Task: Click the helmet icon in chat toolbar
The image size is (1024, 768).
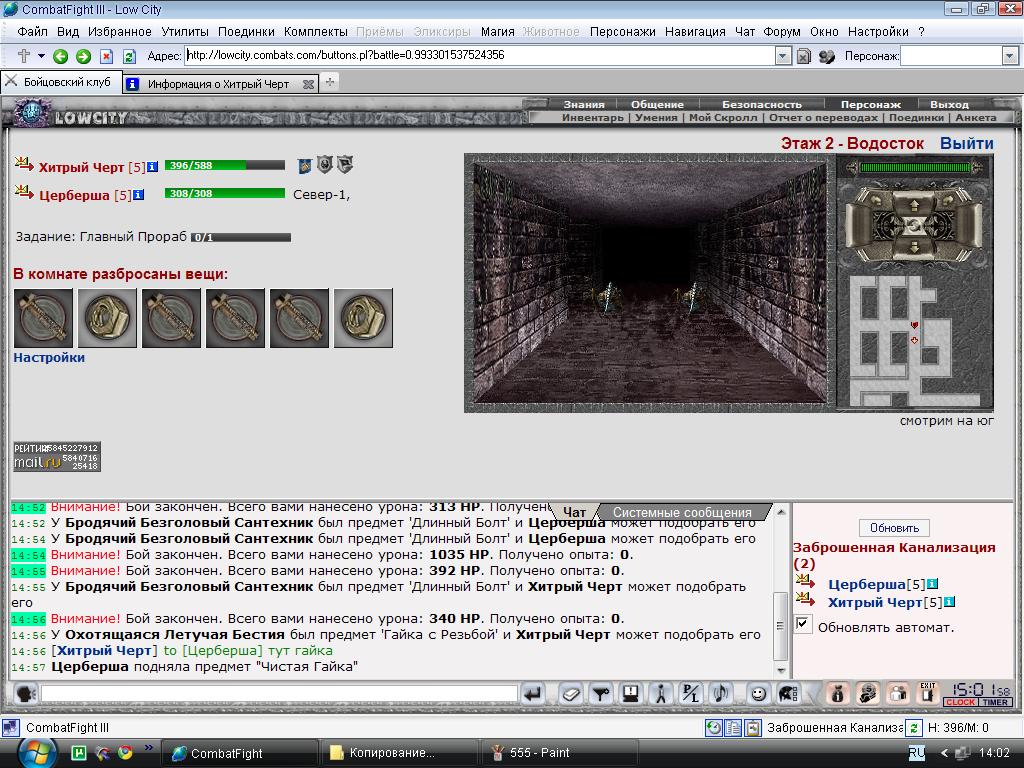Action: tap(789, 694)
